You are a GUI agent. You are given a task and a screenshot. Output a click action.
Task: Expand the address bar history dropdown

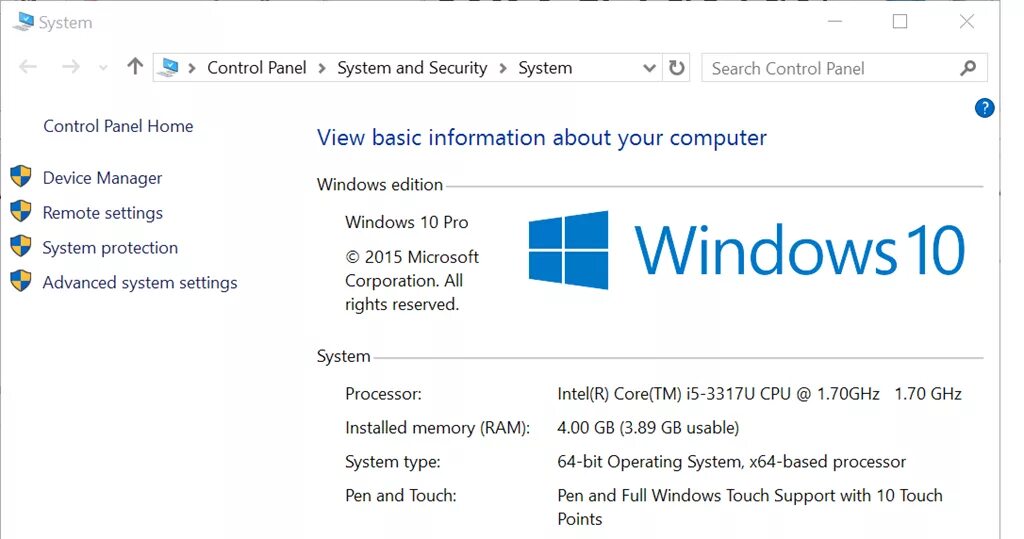(x=649, y=68)
